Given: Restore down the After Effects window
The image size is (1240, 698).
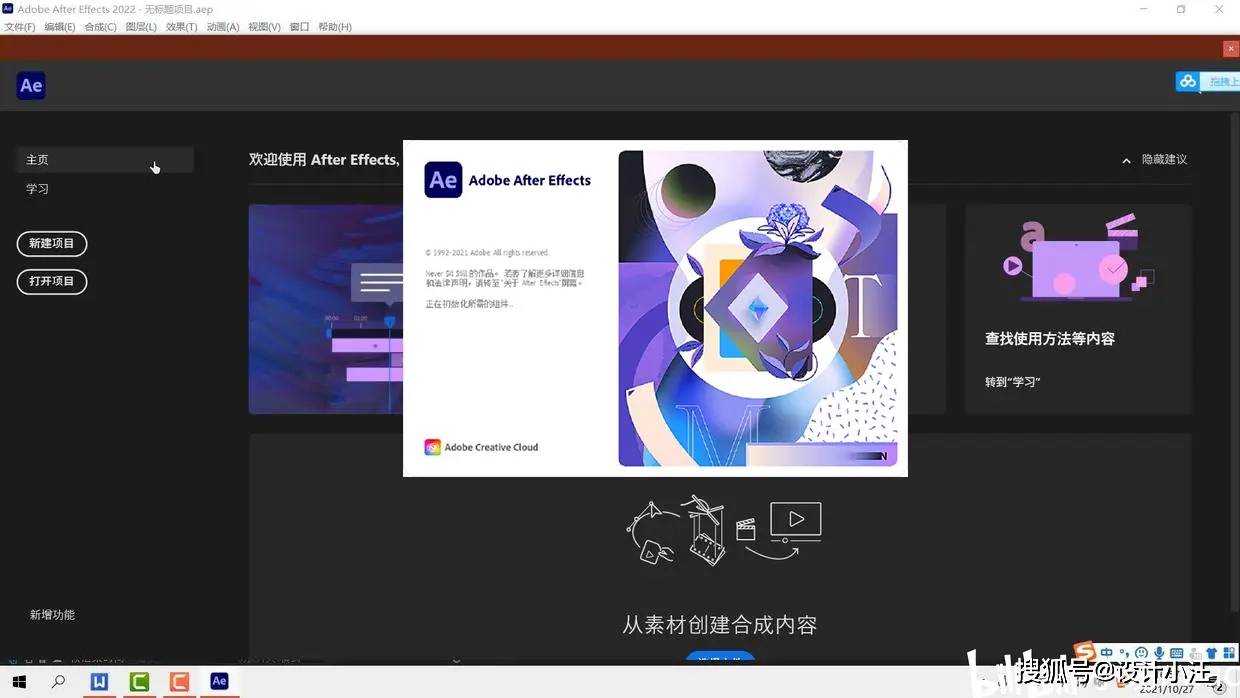Looking at the screenshot, I should pyautogui.click(x=1181, y=9).
